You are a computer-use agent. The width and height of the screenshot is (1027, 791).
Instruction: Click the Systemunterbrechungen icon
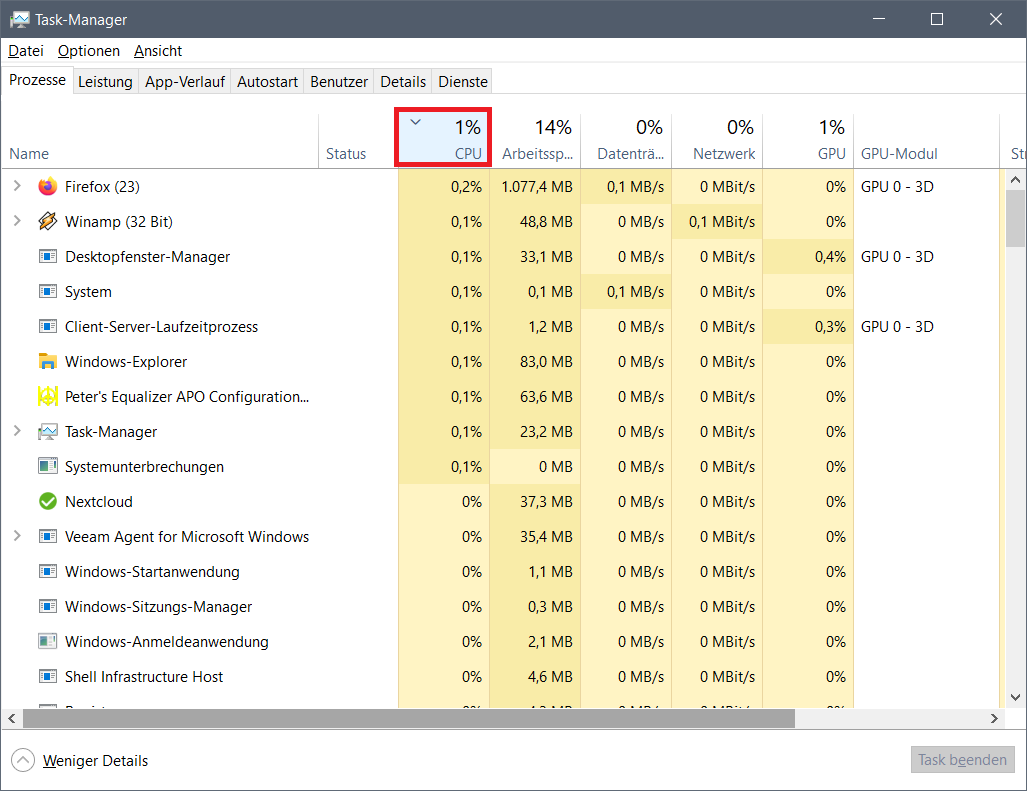pos(48,466)
